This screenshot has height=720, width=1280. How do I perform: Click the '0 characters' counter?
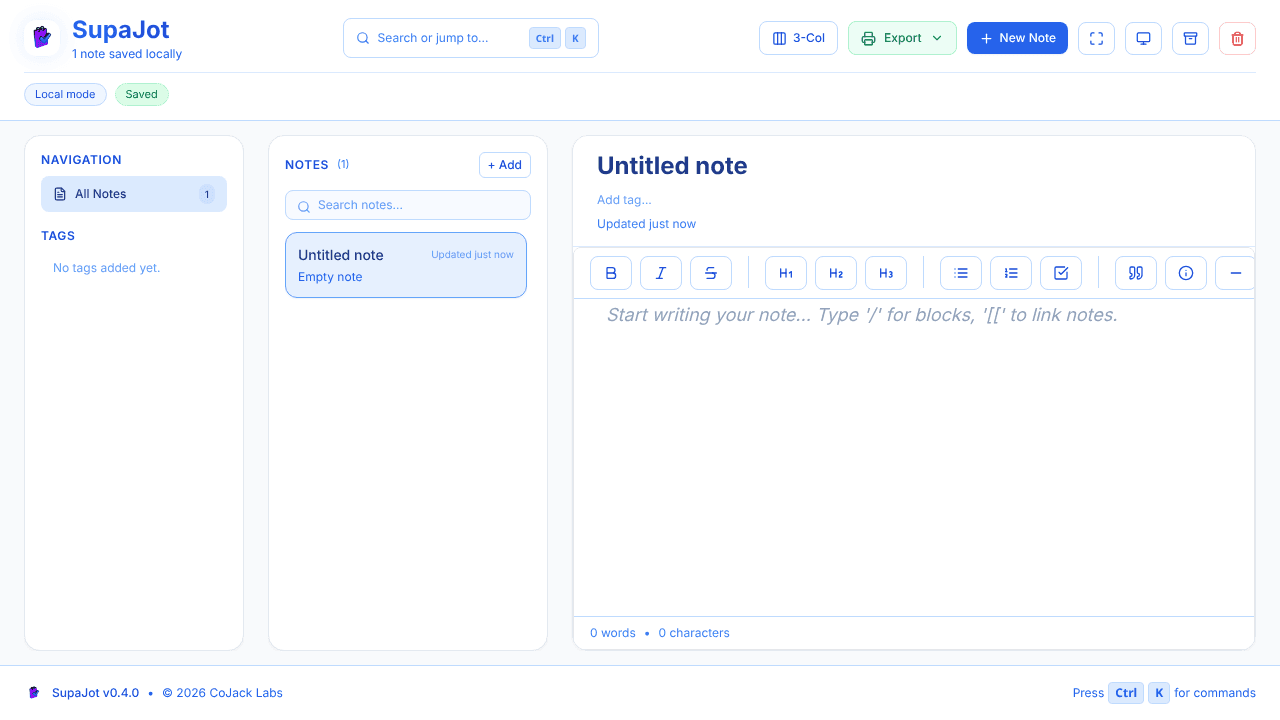(694, 633)
